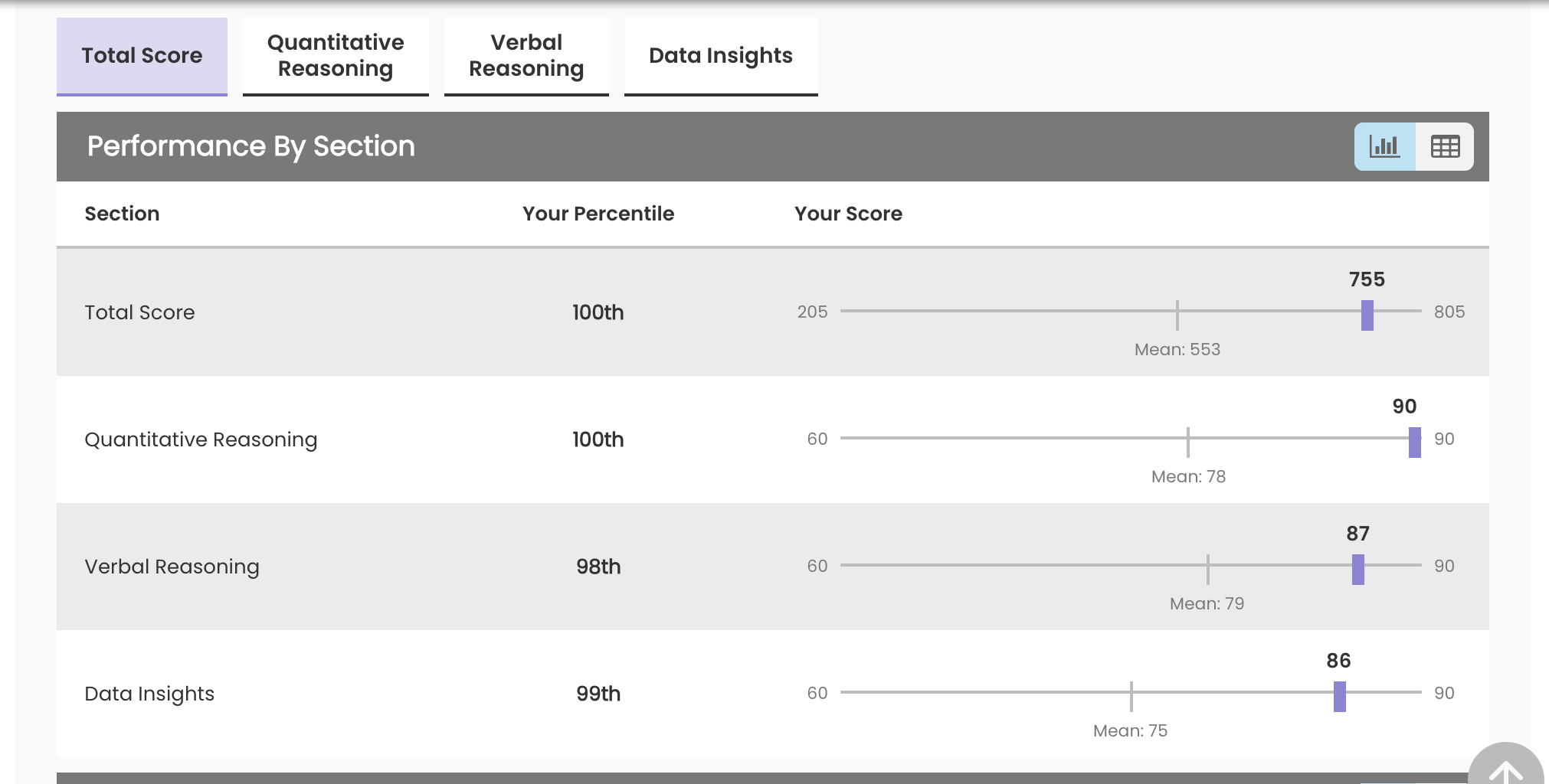Image resolution: width=1549 pixels, height=784 pixels.
Task: Click the 755 Total Score marker
Action: pyautogui.click(x=1367, y=315)
